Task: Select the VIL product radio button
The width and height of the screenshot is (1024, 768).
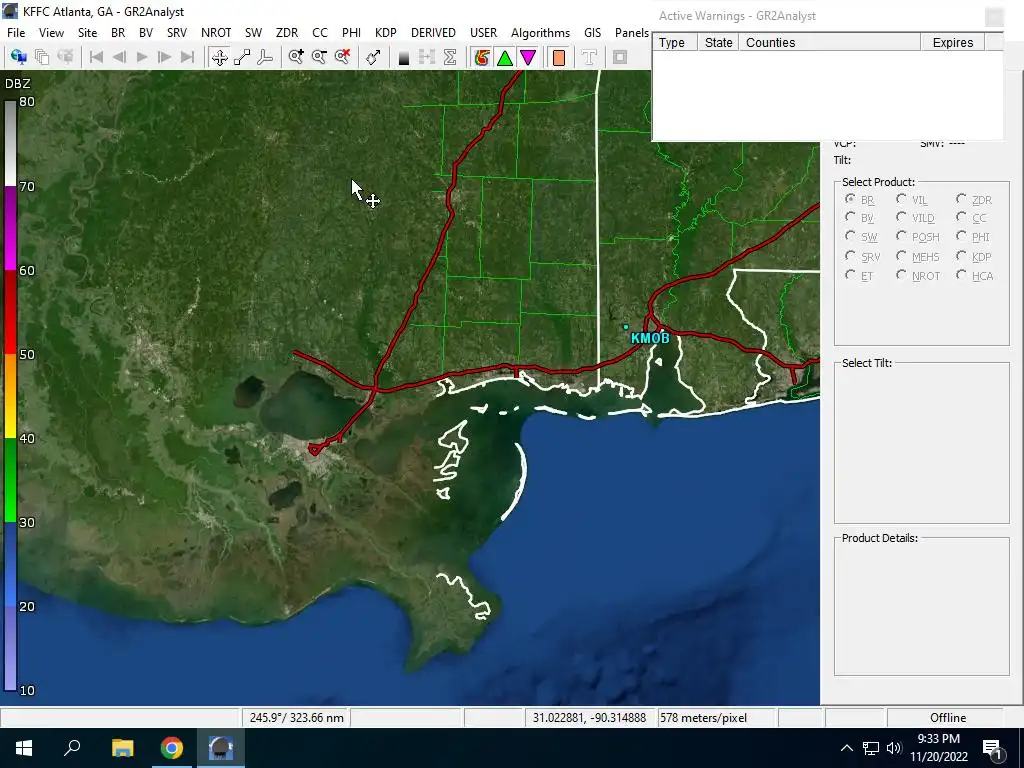Action: [901, 199]
